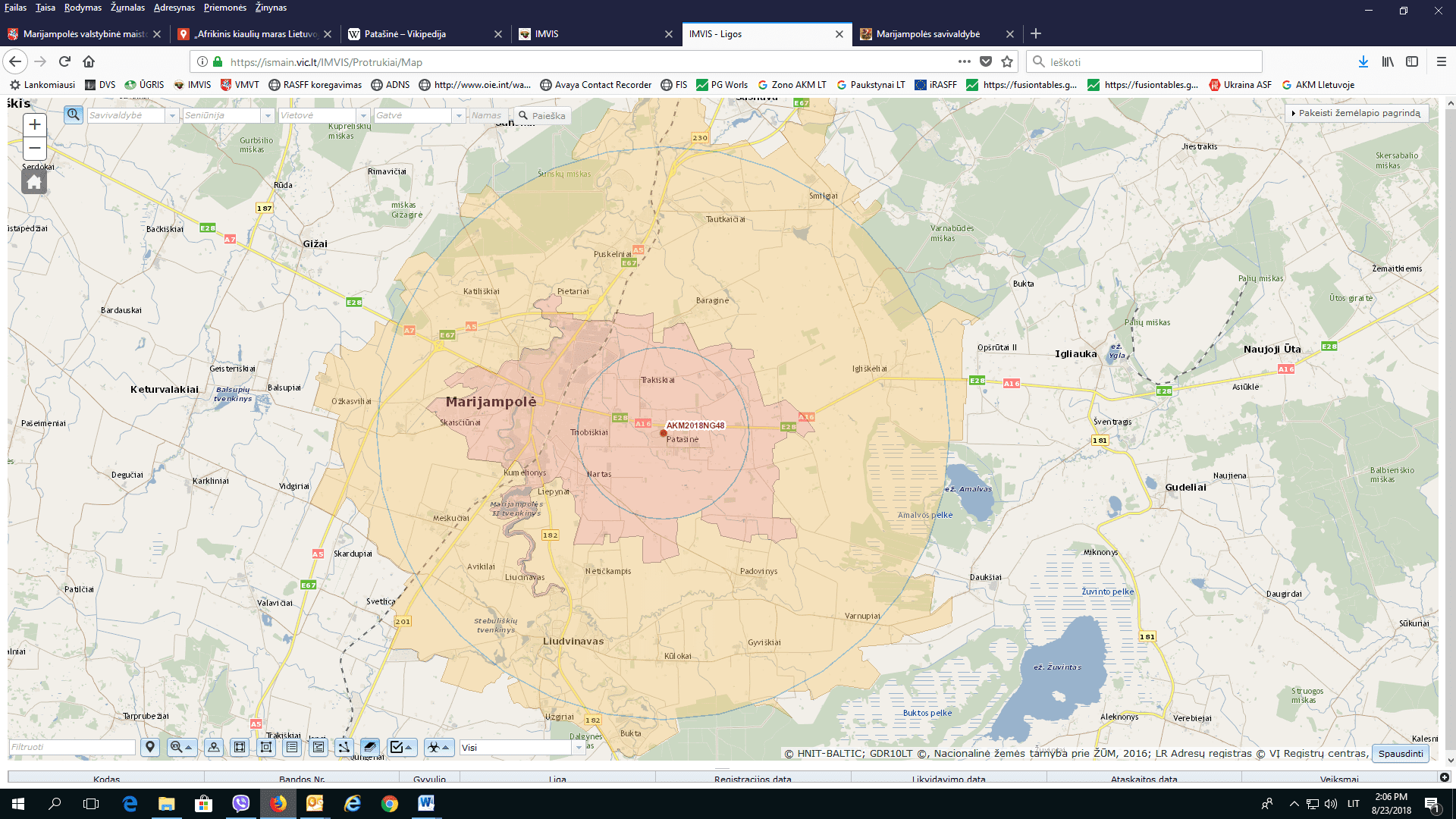Viewport: 1456px width, 819px height.
Task: Switch to the Marijampolės savivaldybė tab
Action: 937,34
